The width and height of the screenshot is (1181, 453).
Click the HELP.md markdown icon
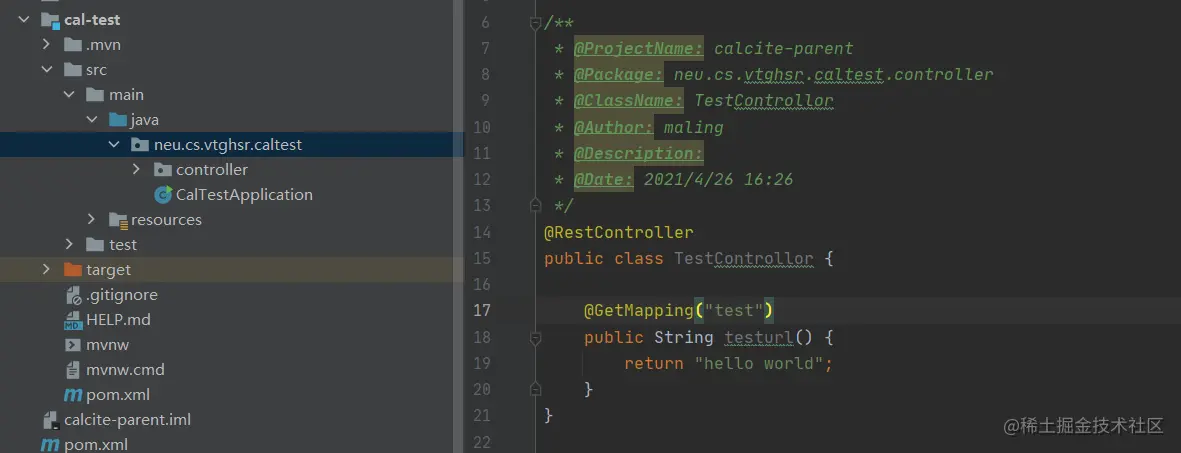click(x=73, y=320)
